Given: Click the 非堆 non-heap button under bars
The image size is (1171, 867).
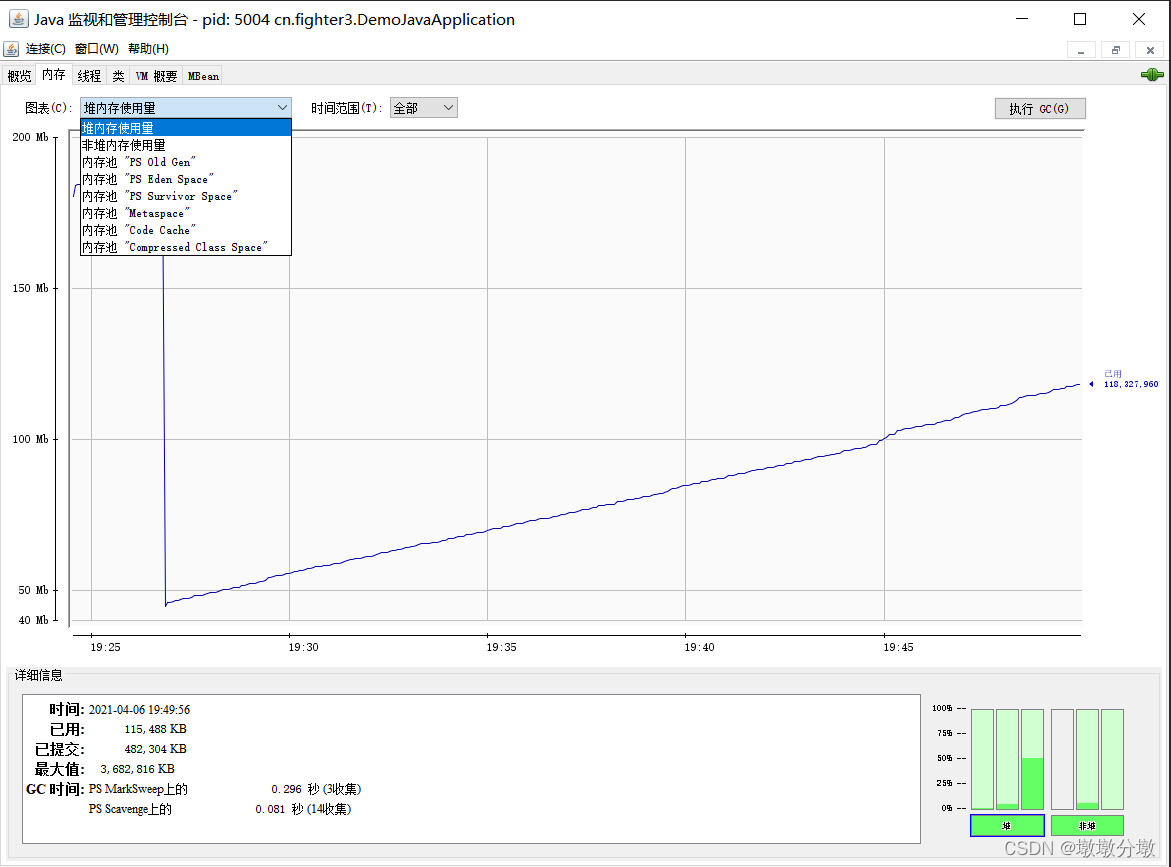Looking at the screenshot, I should [1087, 825].
